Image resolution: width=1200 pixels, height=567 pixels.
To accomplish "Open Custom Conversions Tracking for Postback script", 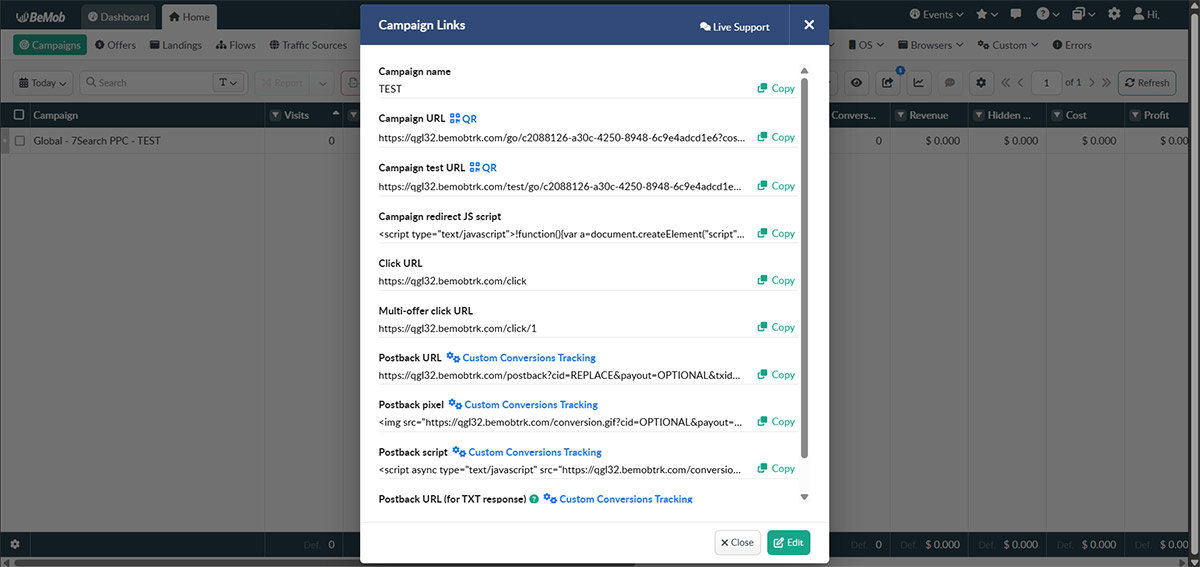I will click(527, 452).
